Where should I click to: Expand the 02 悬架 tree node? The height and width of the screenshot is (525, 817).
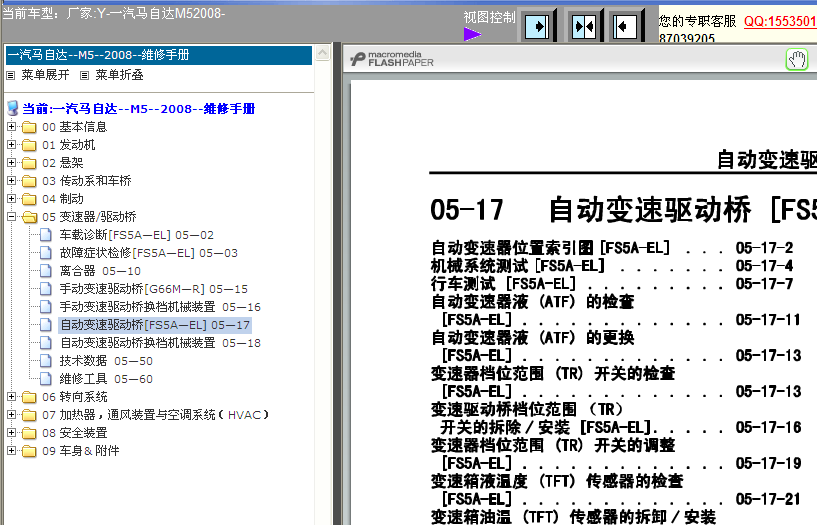coord(11,162)
